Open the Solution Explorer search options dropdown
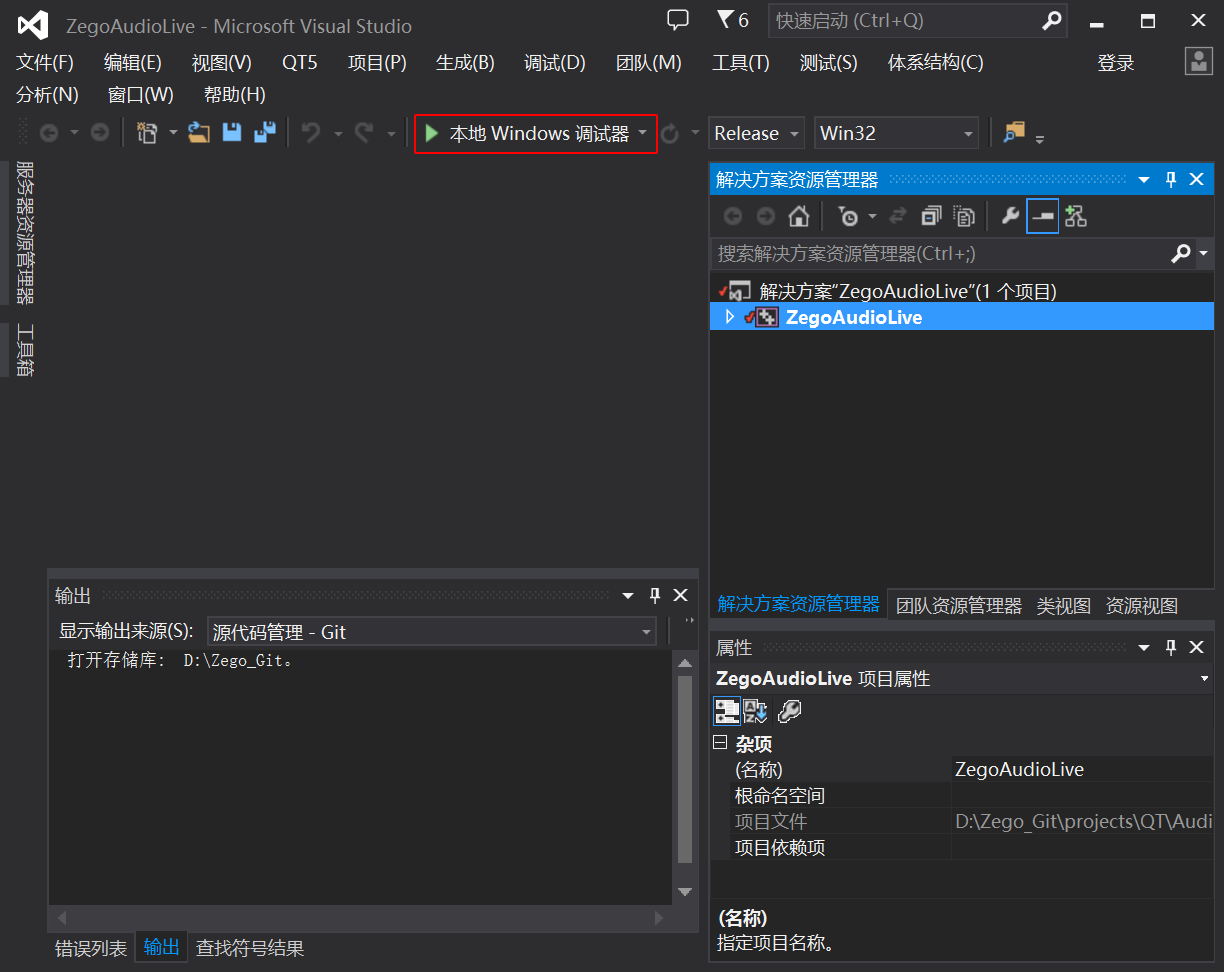This screenshot has width=1224, height=972. click(x=1204, y=253)
